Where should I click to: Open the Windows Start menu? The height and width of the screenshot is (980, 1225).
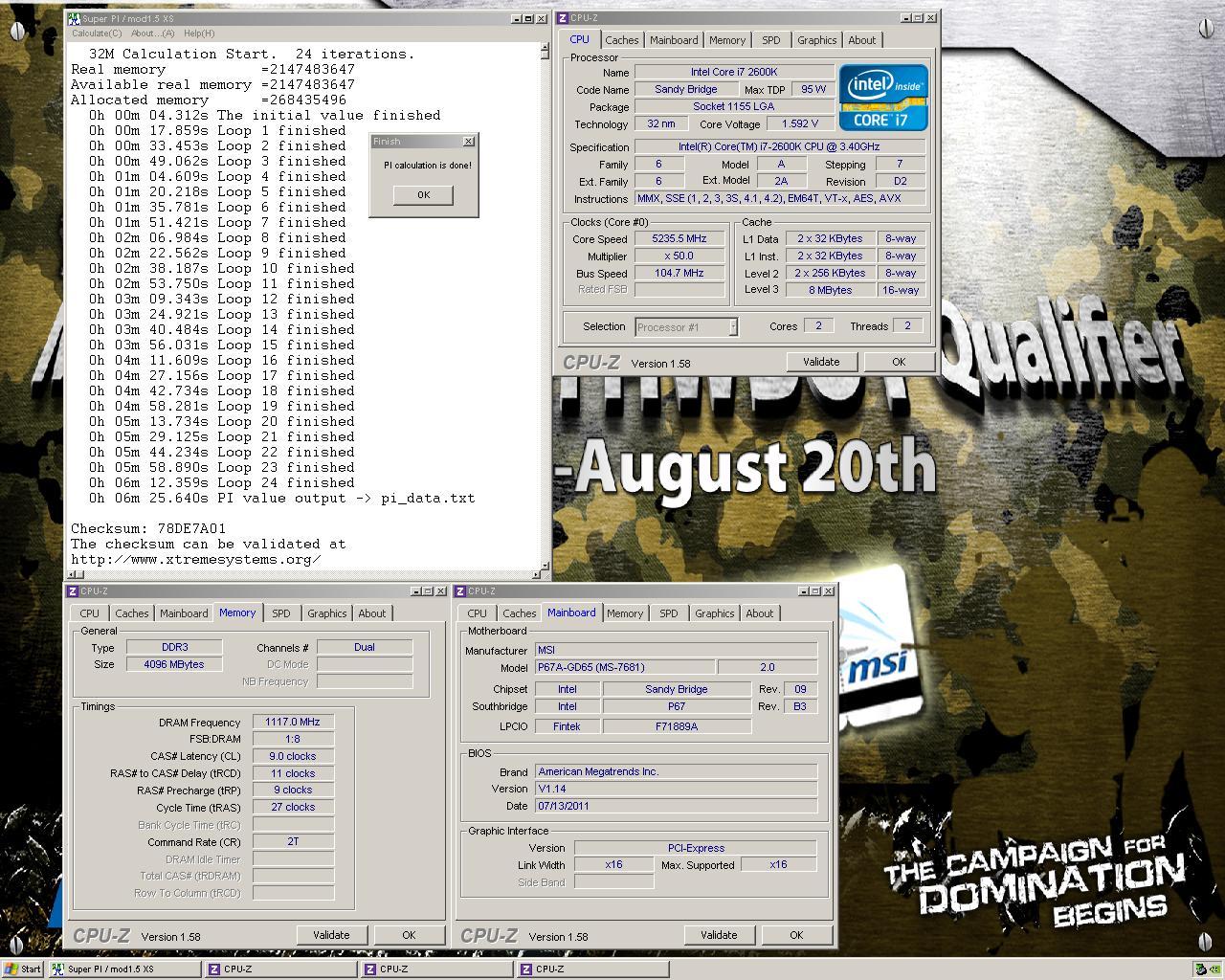click(22, 969)
